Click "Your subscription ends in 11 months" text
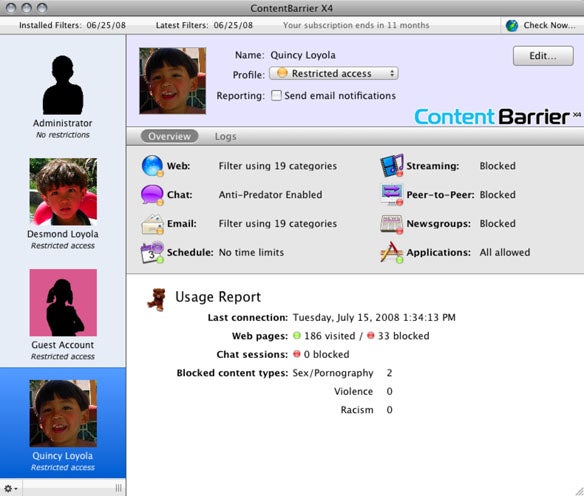This screenshot has height=496, width=584. 356,25
